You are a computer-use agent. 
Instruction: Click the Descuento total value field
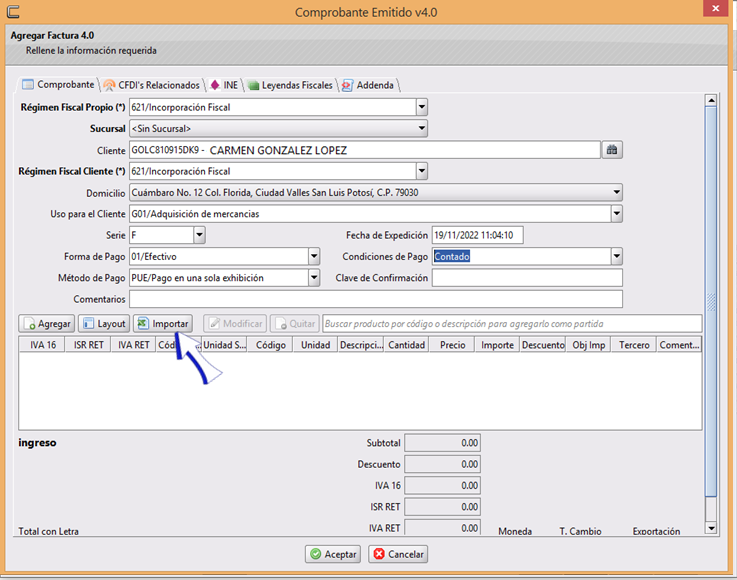[x=442, y=464]
